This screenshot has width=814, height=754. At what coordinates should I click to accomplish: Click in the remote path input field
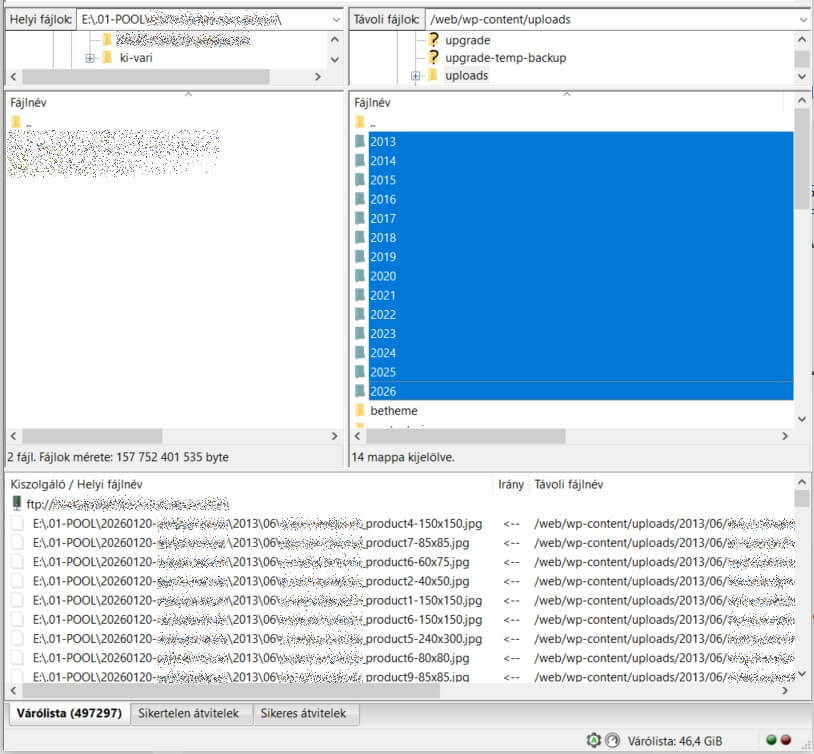coord(610,19)
